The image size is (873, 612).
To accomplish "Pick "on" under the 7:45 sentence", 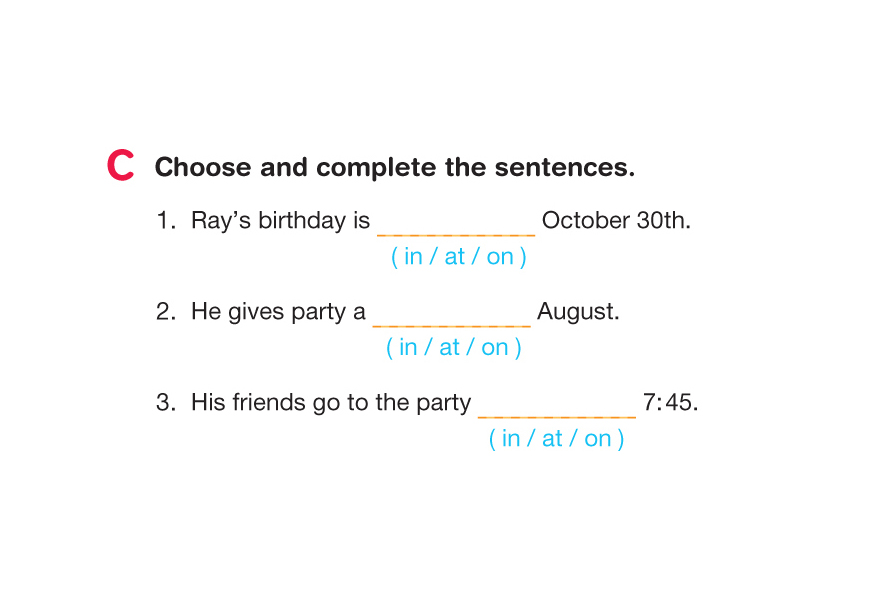I will [x=597, y=439].
